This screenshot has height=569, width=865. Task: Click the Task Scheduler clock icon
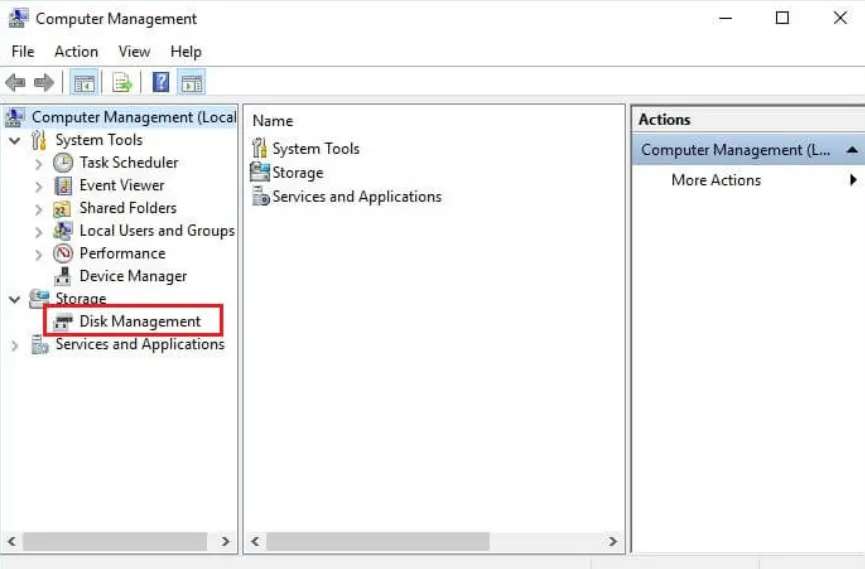click(62, 163)
